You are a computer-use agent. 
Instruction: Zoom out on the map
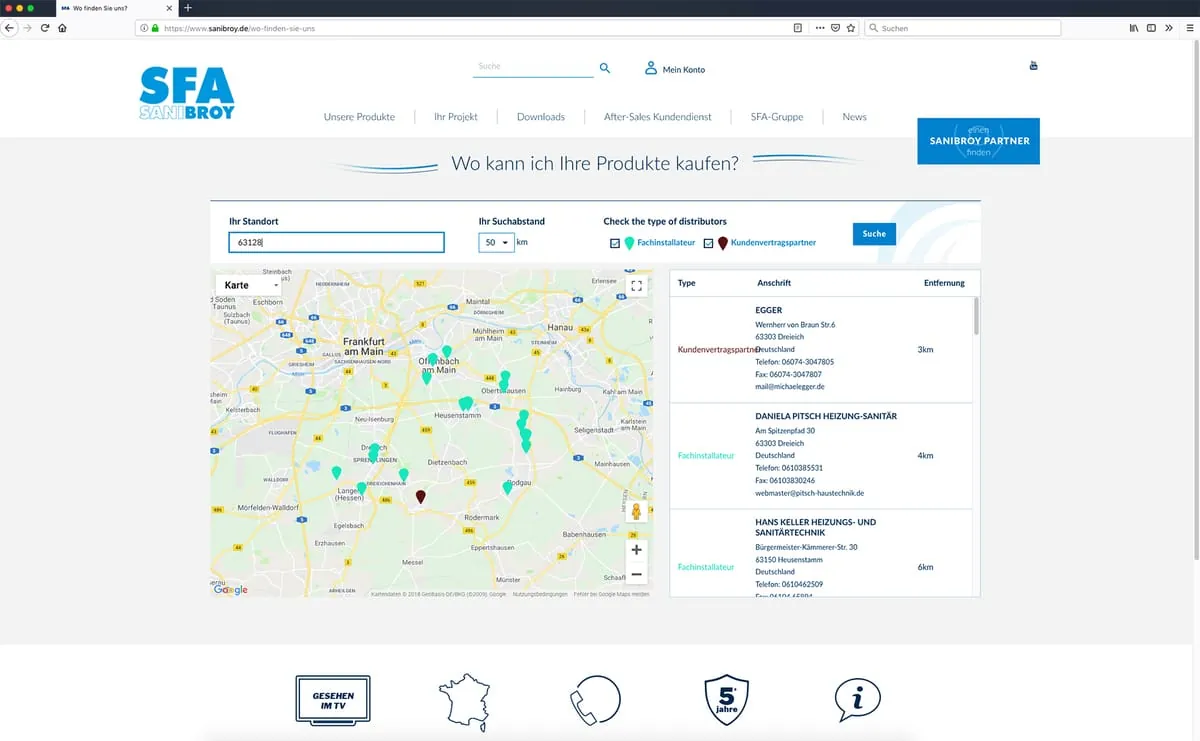tap(636, 574)
